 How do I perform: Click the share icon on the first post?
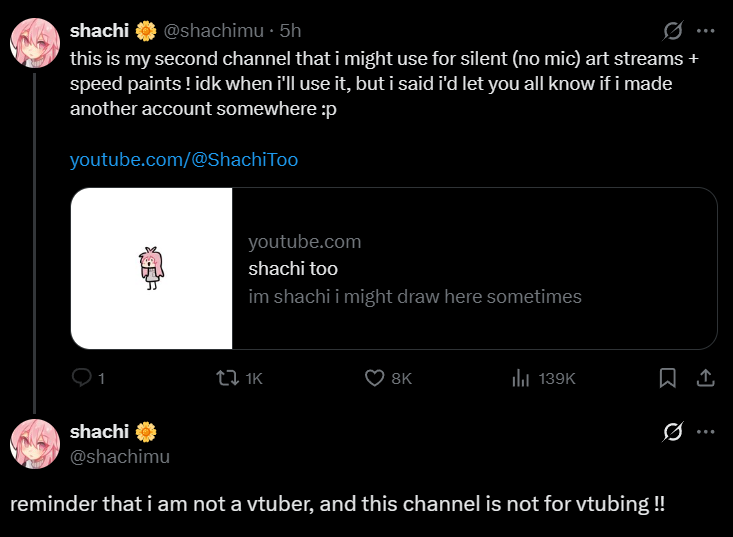pos(704,378)
